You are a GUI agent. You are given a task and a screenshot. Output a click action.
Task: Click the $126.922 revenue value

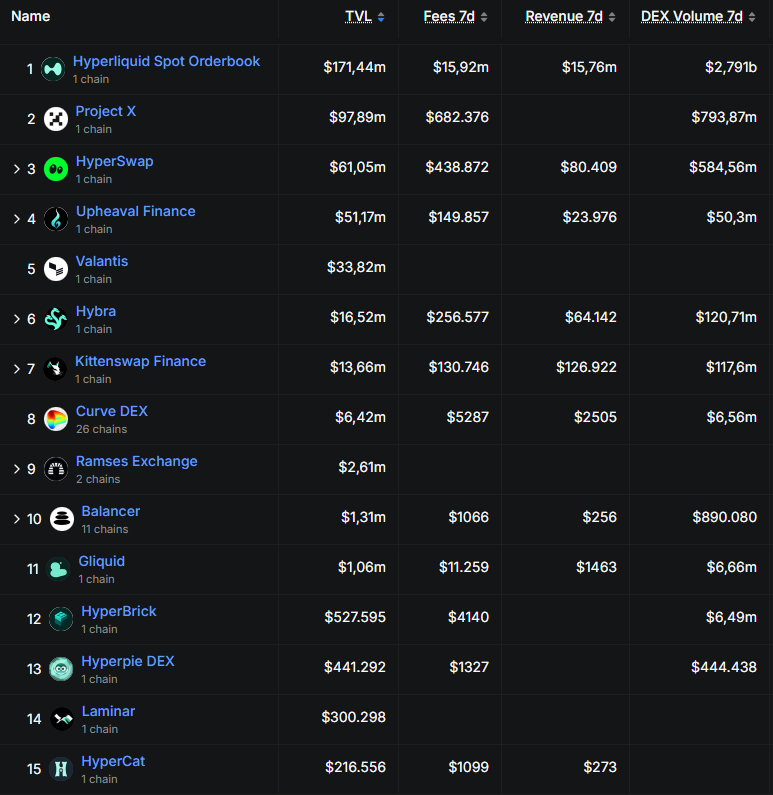pyautogui.click(x=586, y=367)
